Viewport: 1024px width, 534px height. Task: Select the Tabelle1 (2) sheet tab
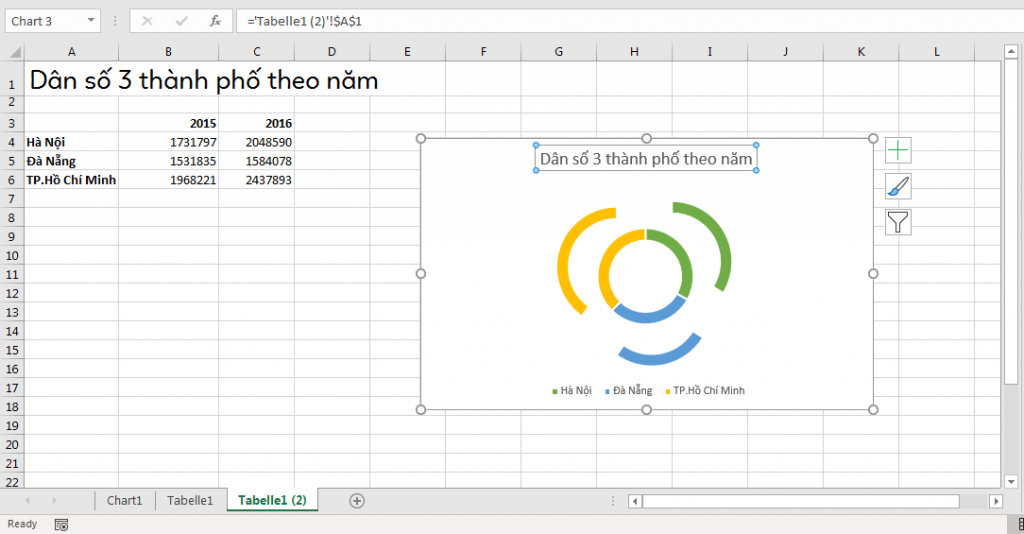pyautogui.click(x=272, y=500)
